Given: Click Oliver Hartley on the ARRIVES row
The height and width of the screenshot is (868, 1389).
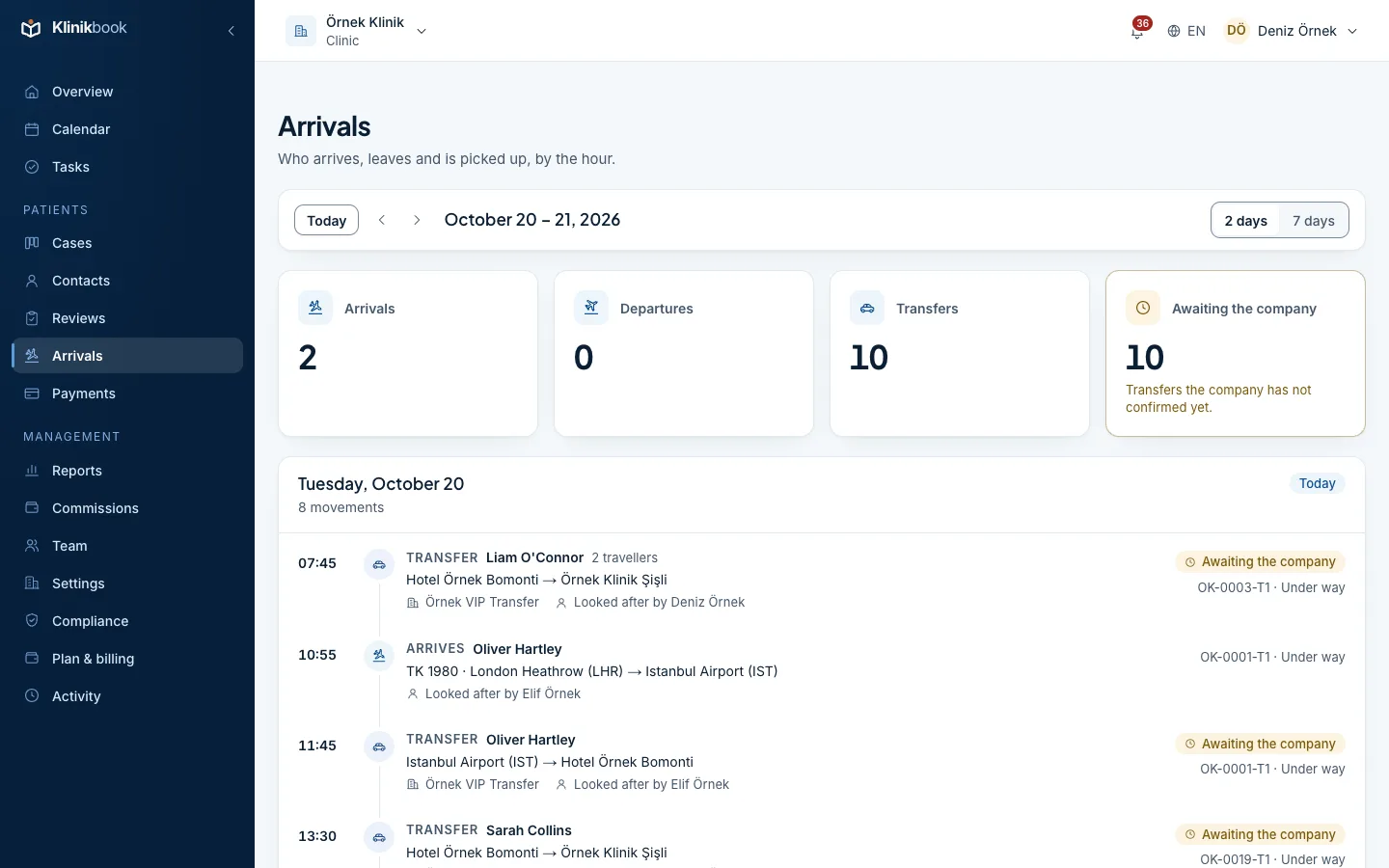Looking at the screenshot, I should tap(517, 649).
